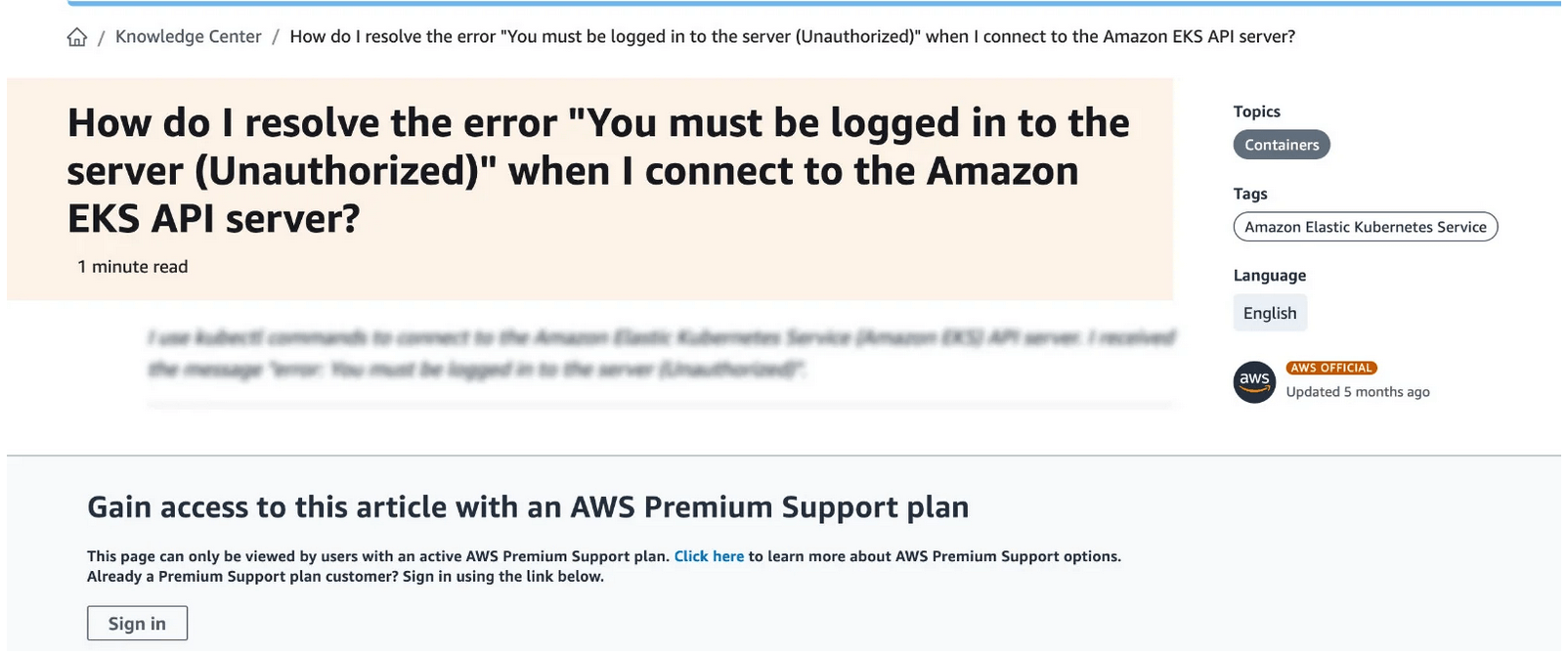This screenshot has width=1568, height=657.
Task: Click the "Already a Premium Support plan customer" text
Action: (345, 577)
